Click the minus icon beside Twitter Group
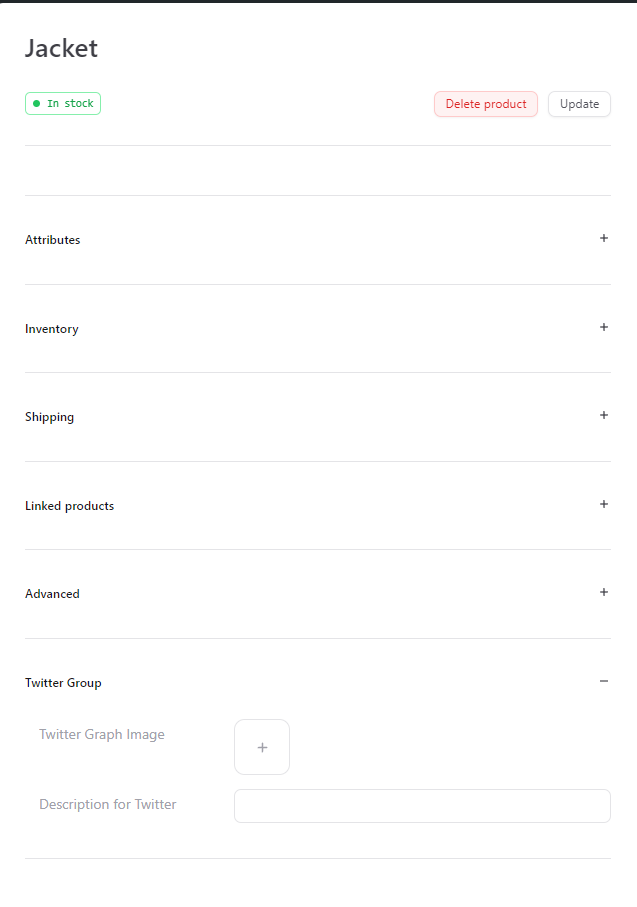The image size is (637, 907). pyautogui.click(x=604, y=682)
